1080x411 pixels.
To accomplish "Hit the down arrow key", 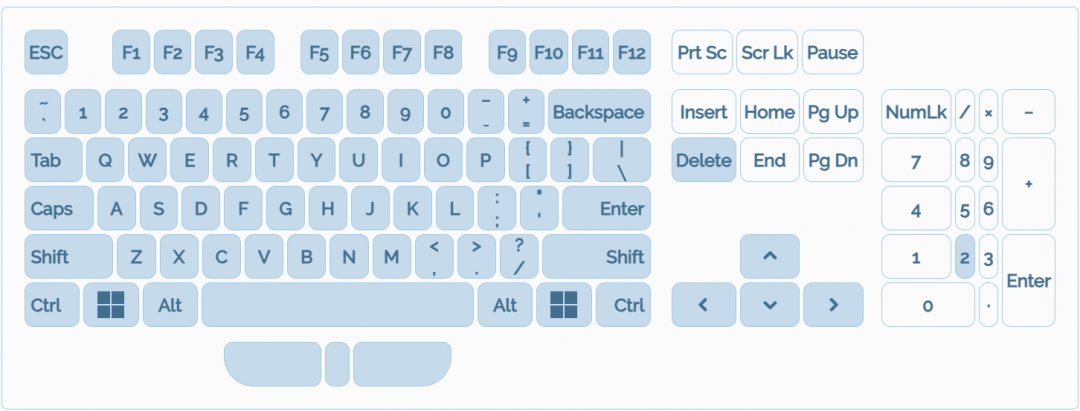I will [x=769, y=305].
